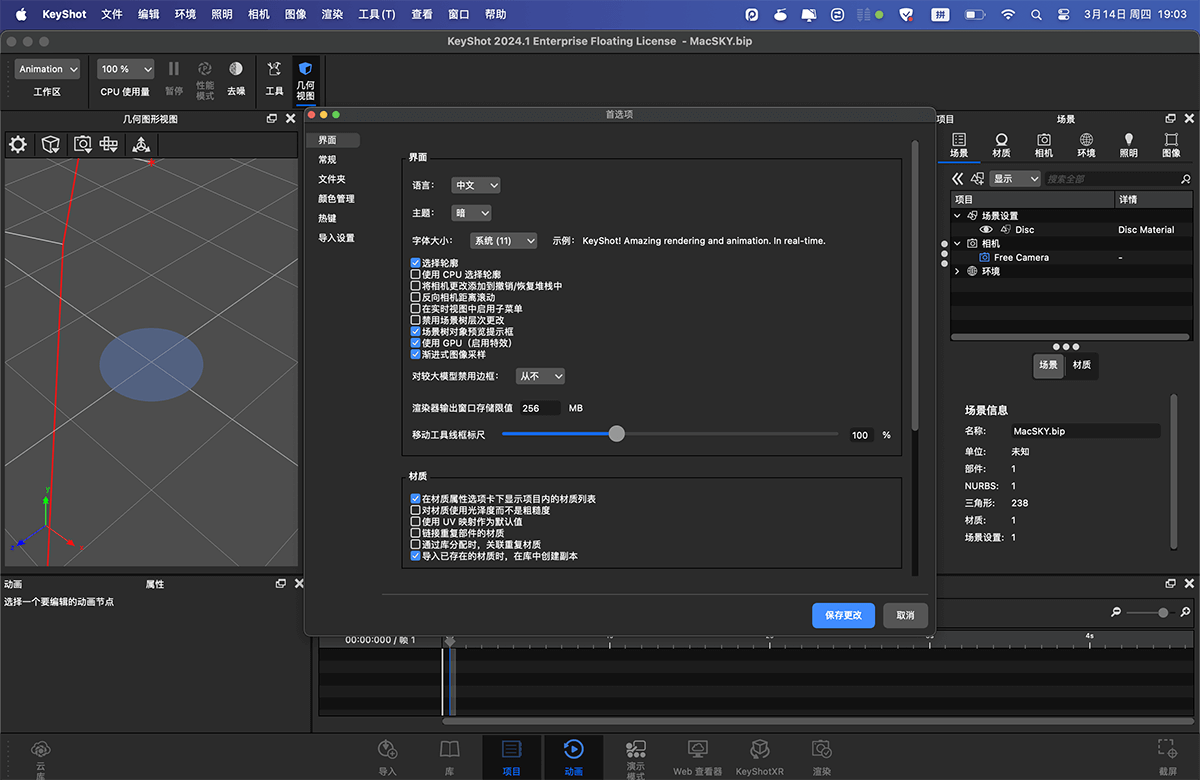
Task: Uncheck 选择轮廓 checkbox
Action: [416, 263]
